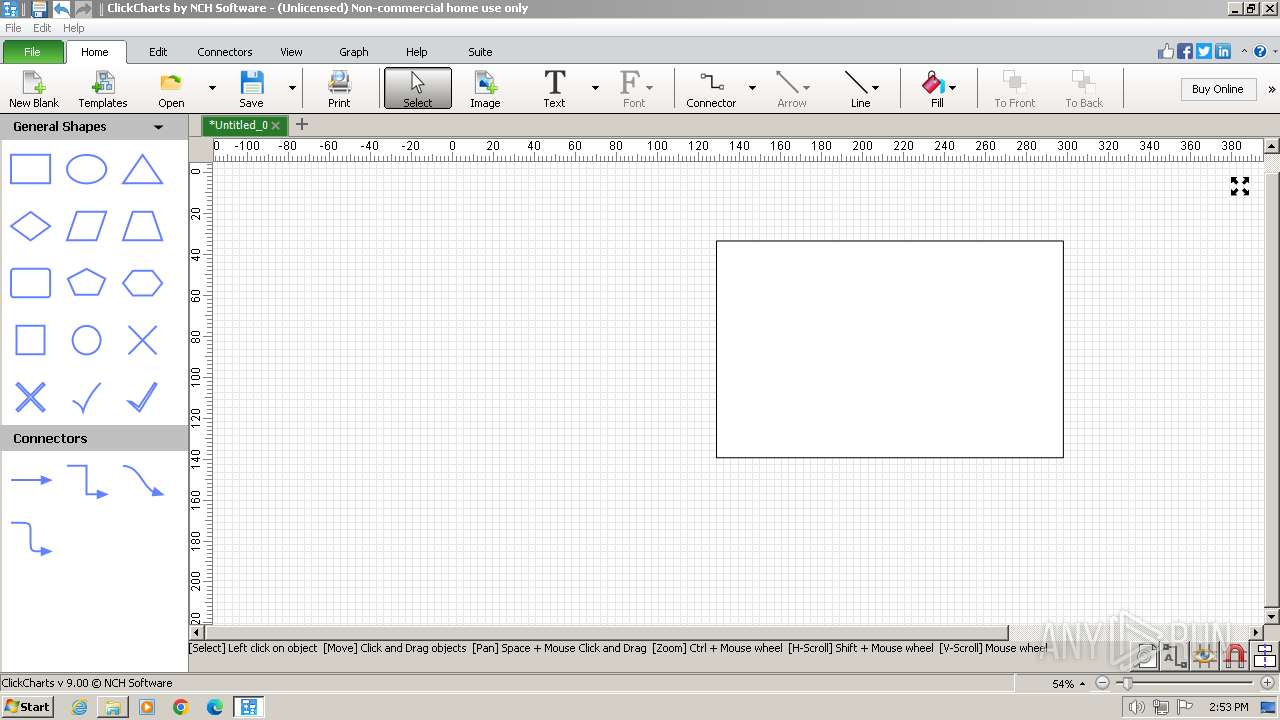Toggle grid visibility eye icon
Viewport: 1280px width, 720px height.
point(1205,656)
